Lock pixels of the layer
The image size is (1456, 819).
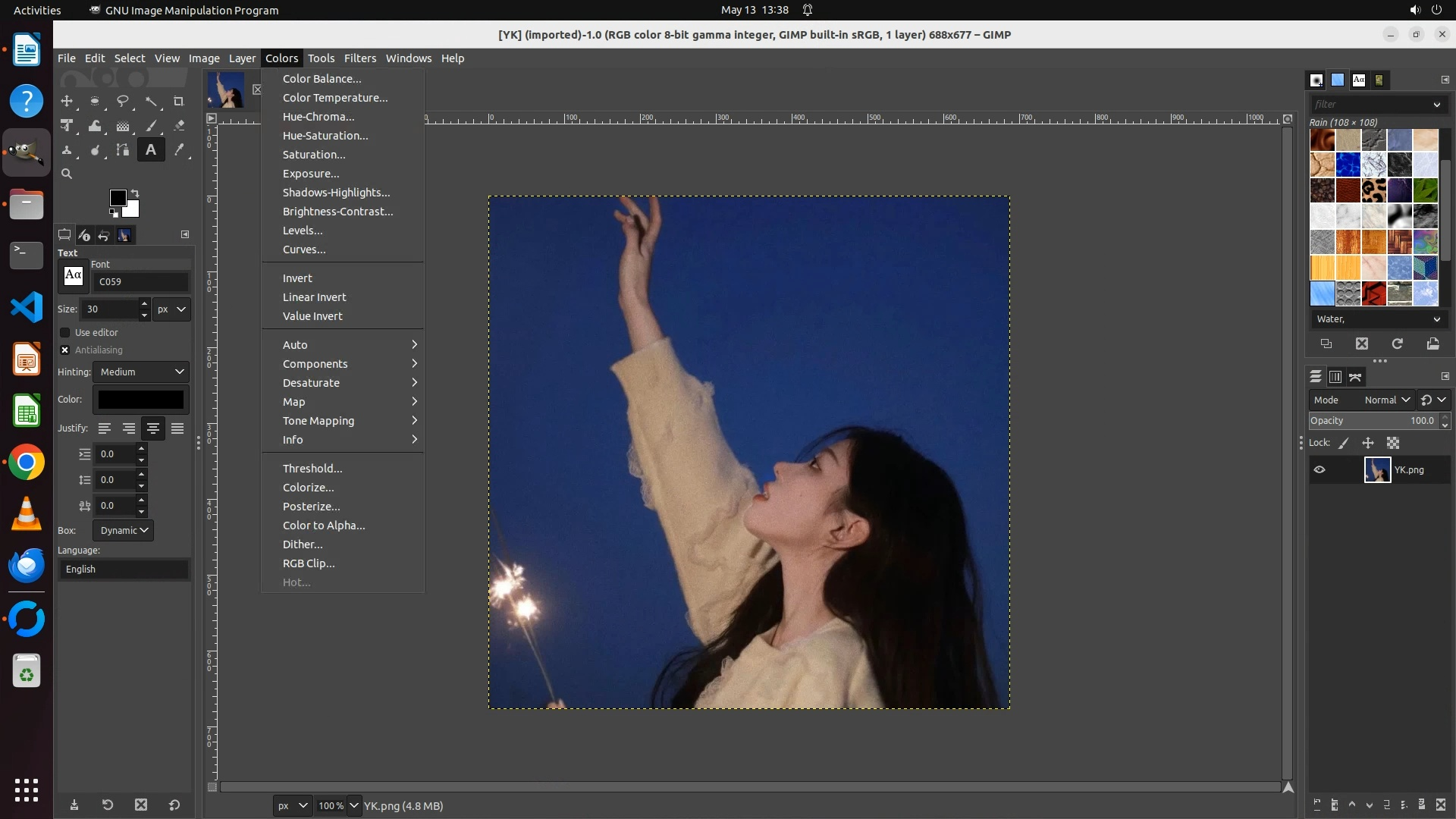click(x=1344, y=443)
